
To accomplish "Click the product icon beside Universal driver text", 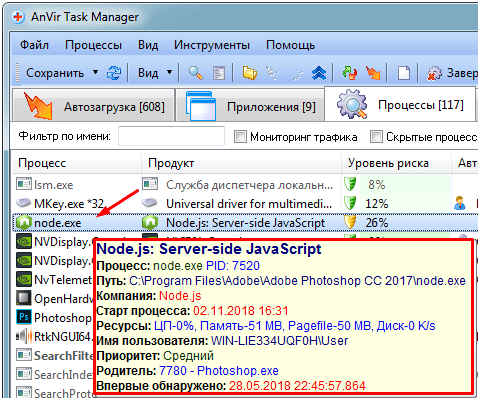I will click(x=150, y=203).
